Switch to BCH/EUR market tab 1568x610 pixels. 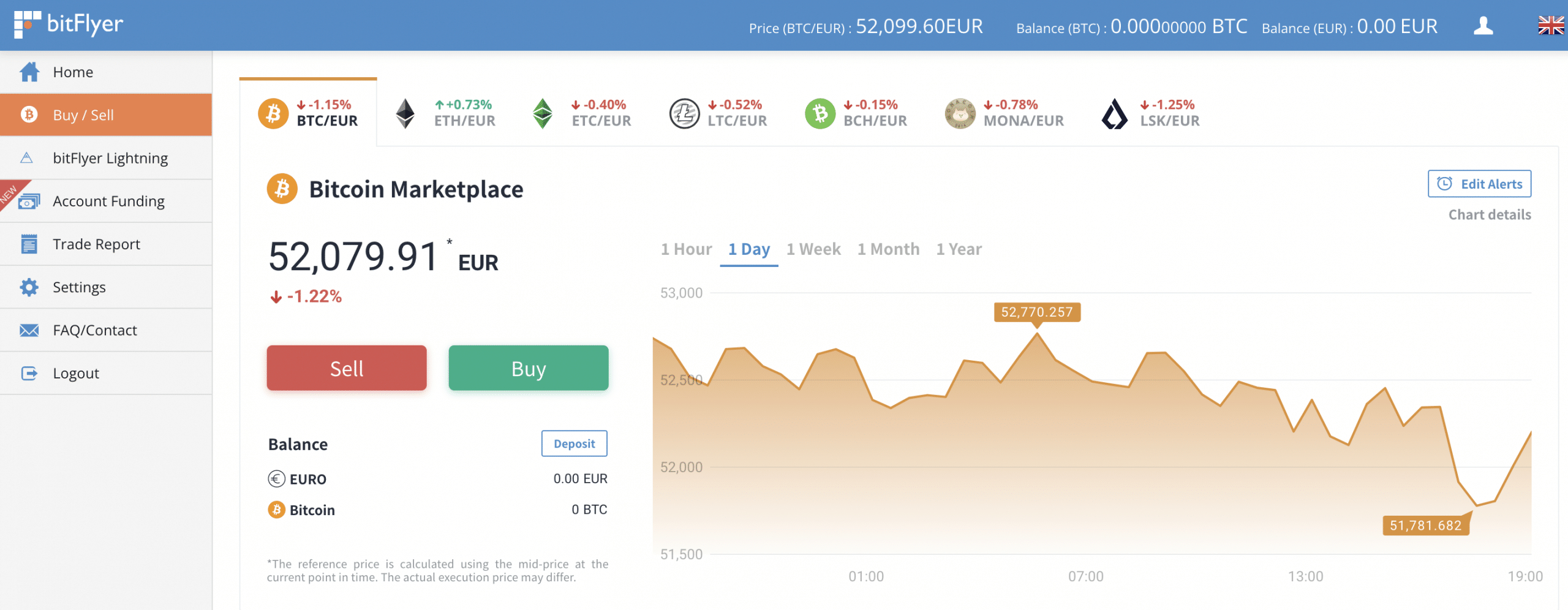856,113
